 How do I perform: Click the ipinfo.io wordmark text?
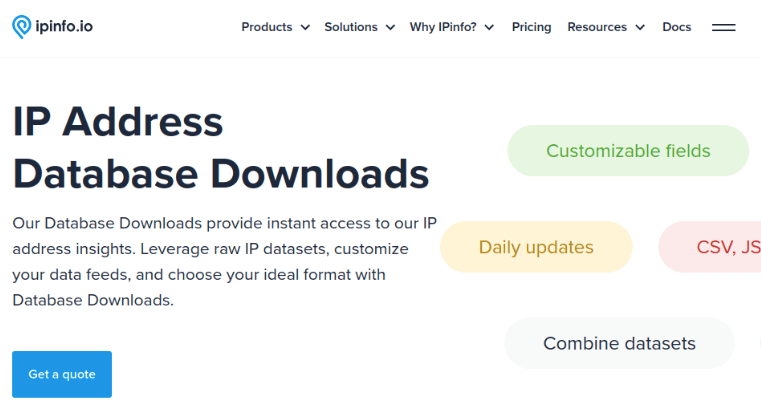point(64,26)
